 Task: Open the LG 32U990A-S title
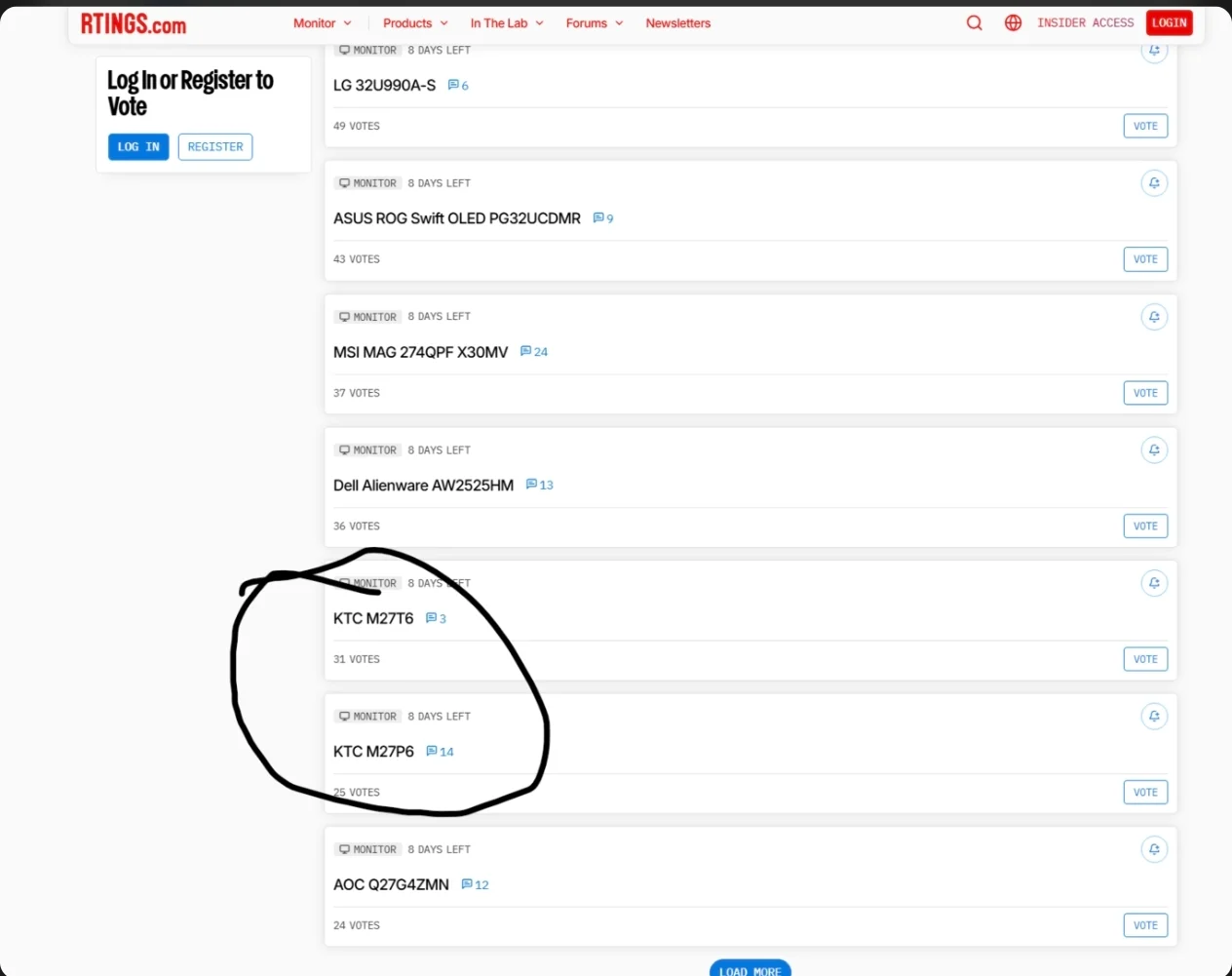(x=384, y=86)
